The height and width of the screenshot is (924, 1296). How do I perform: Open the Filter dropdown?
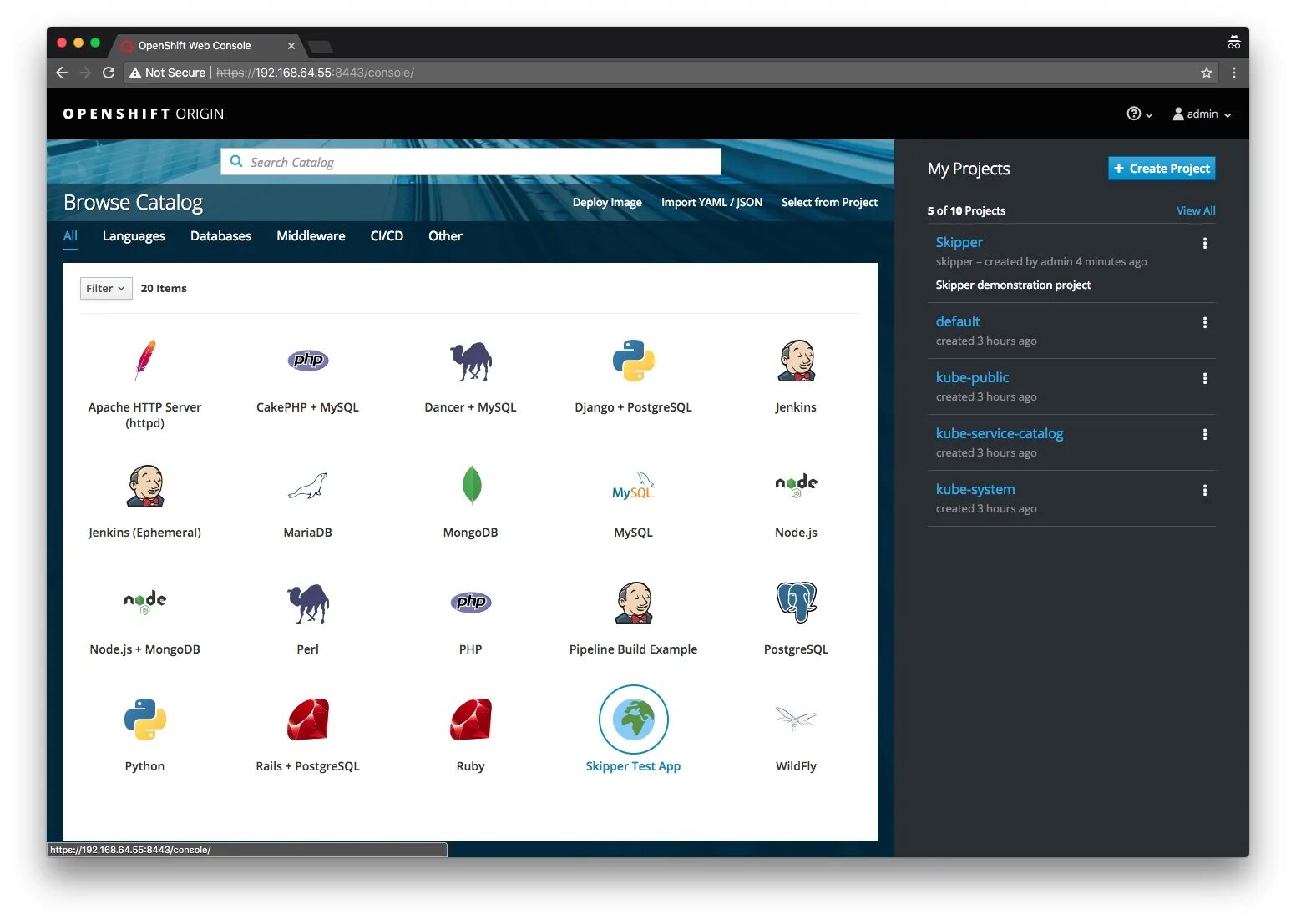[106, 288]
